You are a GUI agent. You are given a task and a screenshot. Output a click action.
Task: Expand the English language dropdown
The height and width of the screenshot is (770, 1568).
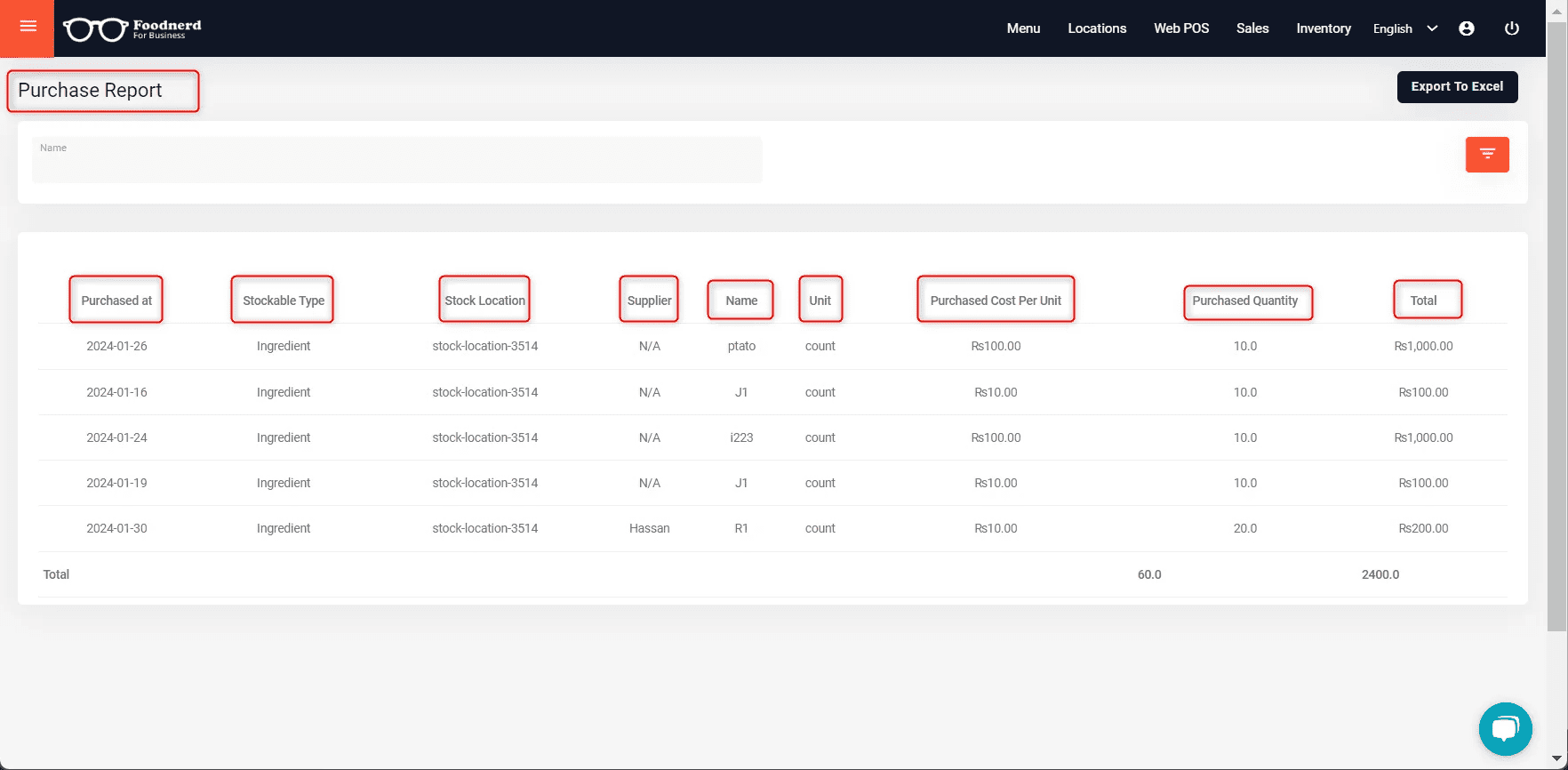tap(1405, 28)
